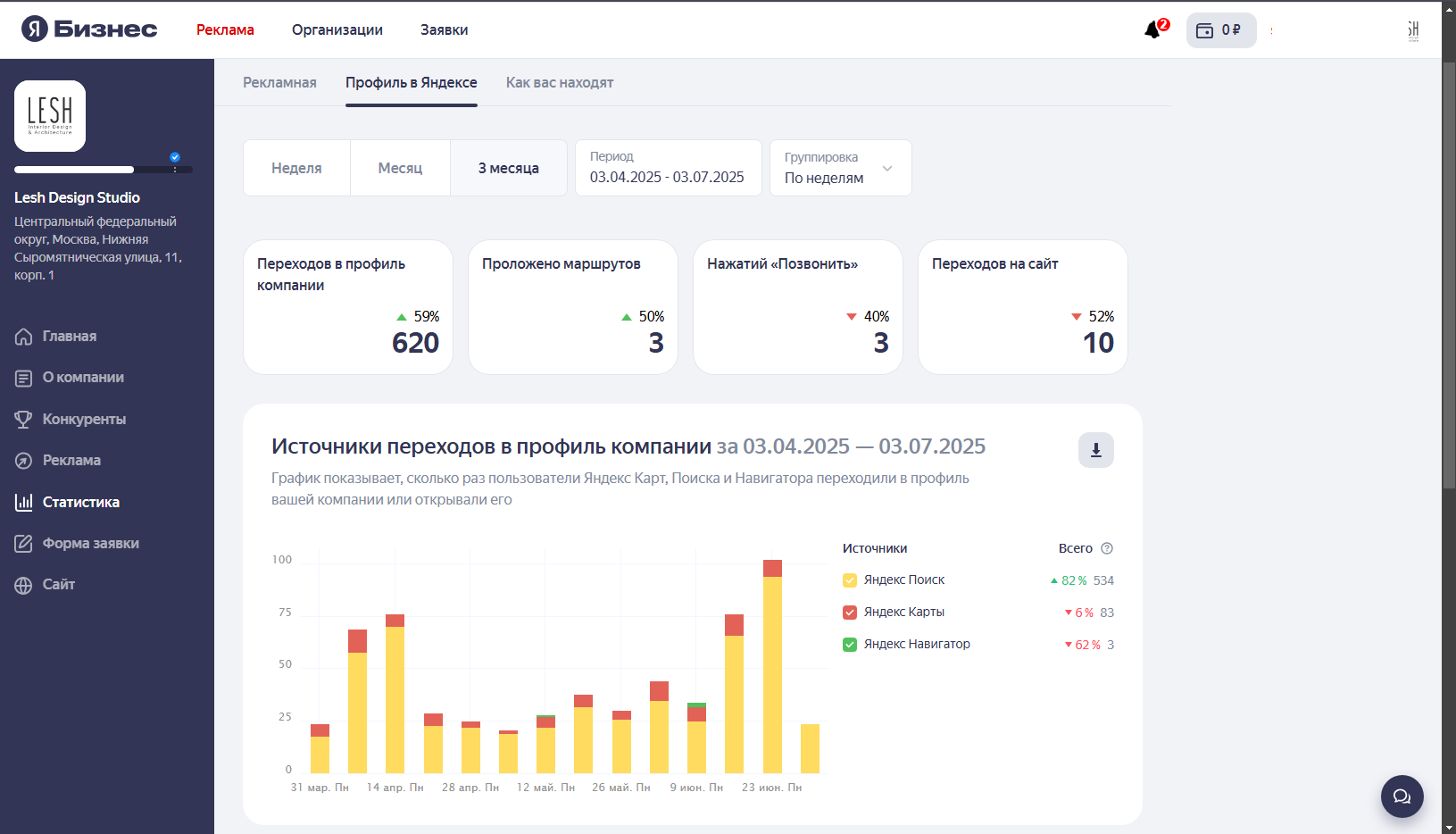Uncheck Яндекс Навигатор source checkbox

pos(850,645)
